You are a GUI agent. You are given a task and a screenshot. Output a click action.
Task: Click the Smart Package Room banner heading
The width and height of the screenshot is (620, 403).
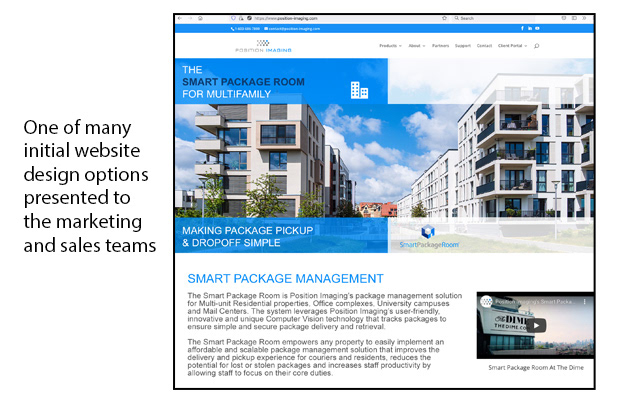click(243, 82)
